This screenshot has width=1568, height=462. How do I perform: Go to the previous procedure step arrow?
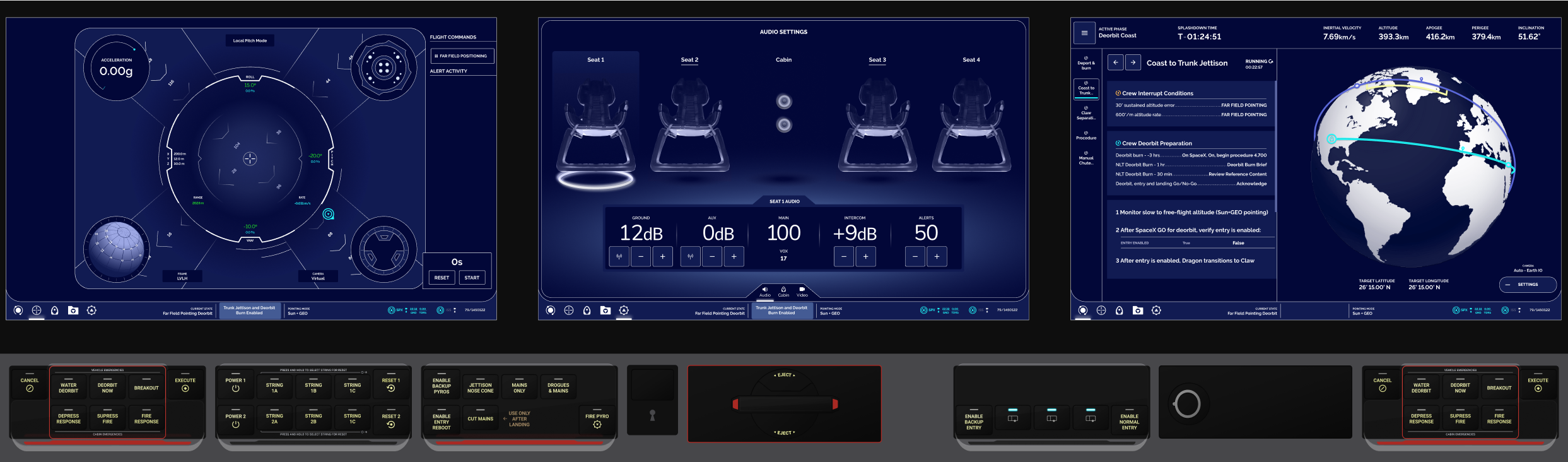point(1115,62)
